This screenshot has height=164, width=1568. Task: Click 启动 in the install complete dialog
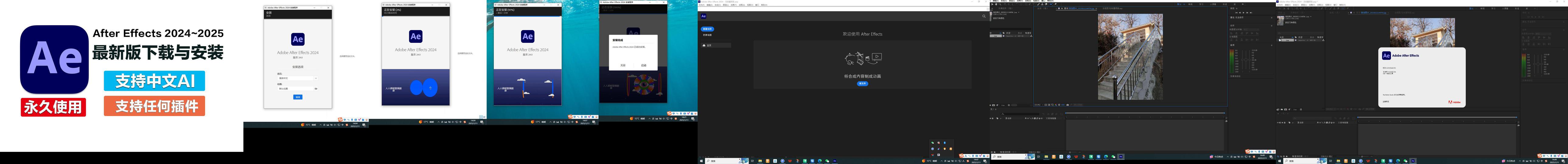[x=643, y=65]
